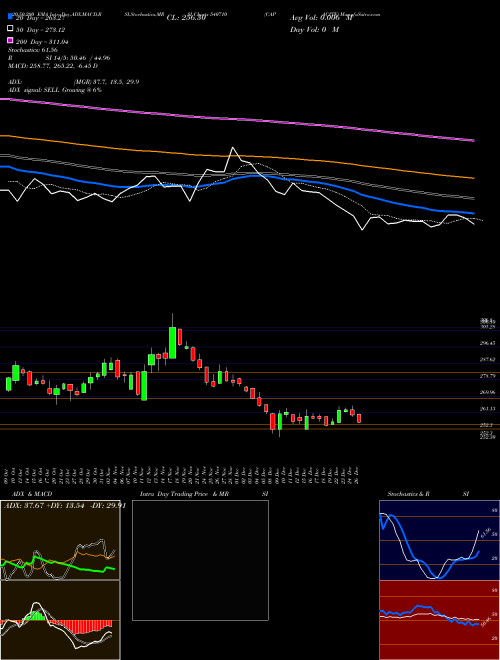Click the 269.96 price axis label
Screen dimensions: 500x660
point(488,392)
